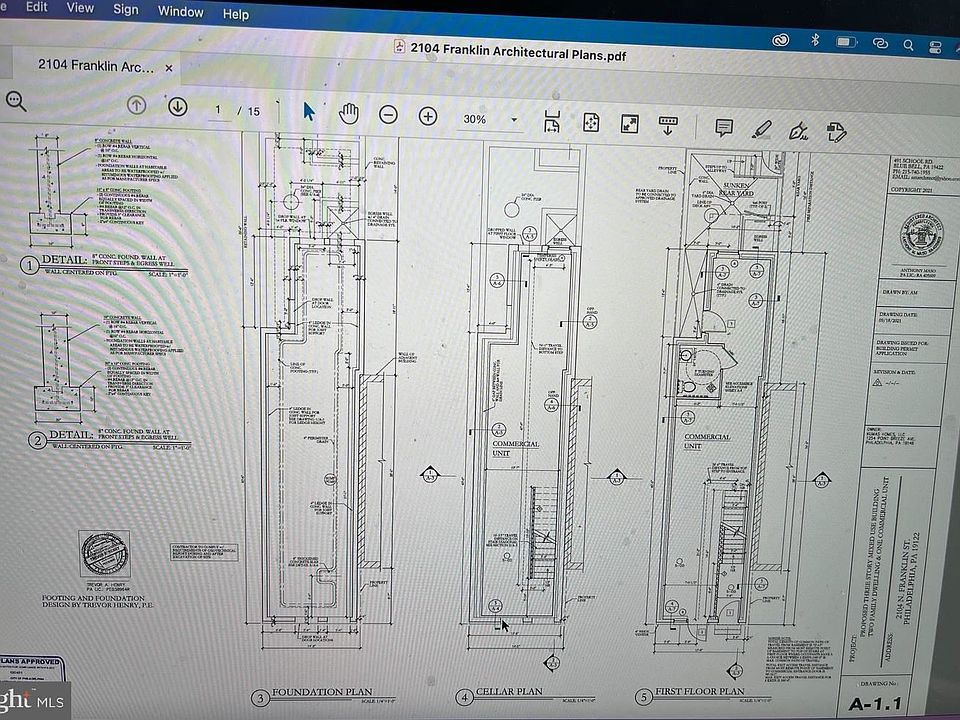Open the Help menu
The image size is (960, 720).
[x=236, y=13]
